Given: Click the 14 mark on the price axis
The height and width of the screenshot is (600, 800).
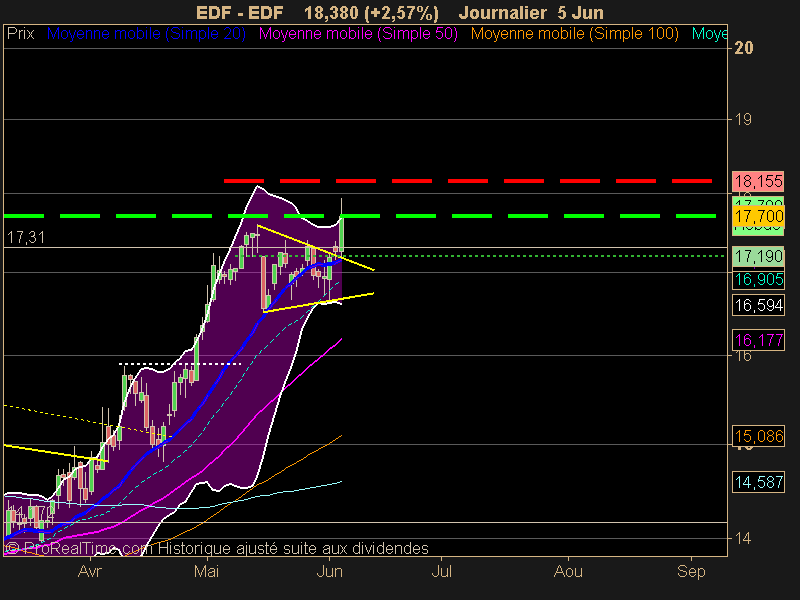Looking at the screenshot, I should click(743, 538).
